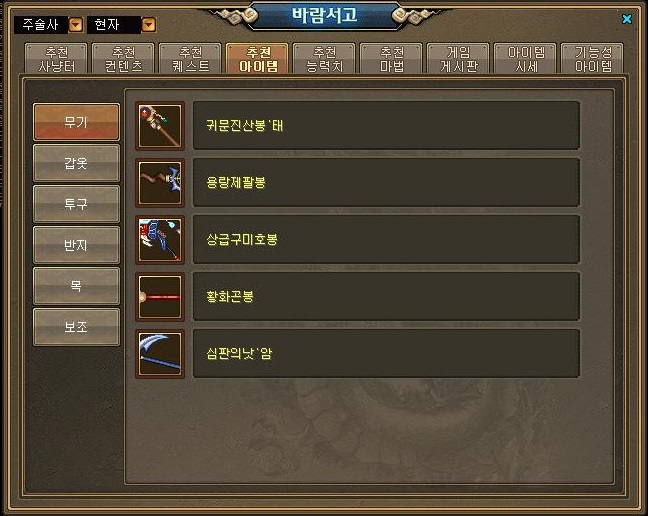Click the 귀문진산봉'태 item name row
Screen dimensions: 648x516
(386, 126)
